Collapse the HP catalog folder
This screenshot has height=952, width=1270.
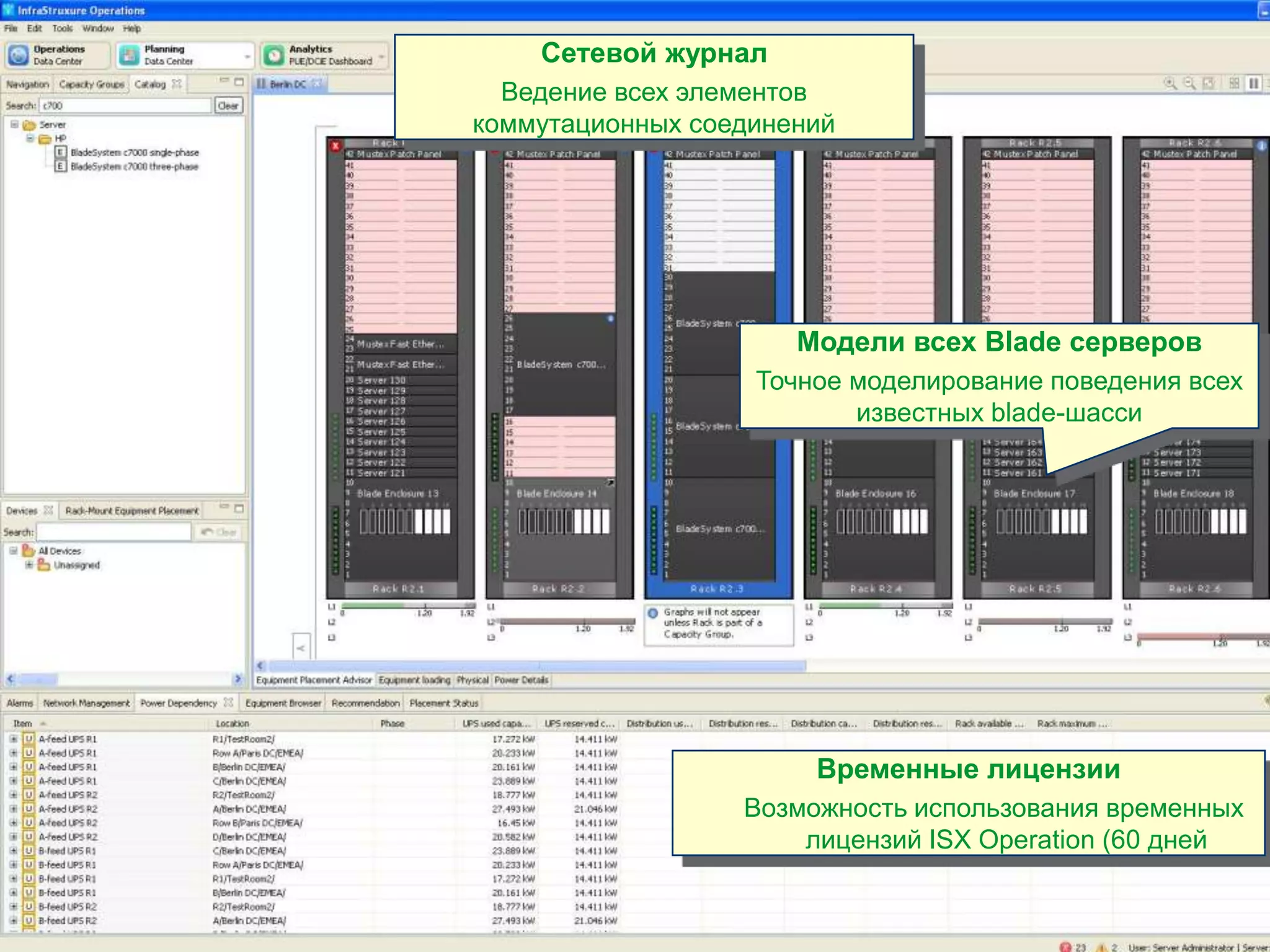pyautogui.click(x=30, y=139)
